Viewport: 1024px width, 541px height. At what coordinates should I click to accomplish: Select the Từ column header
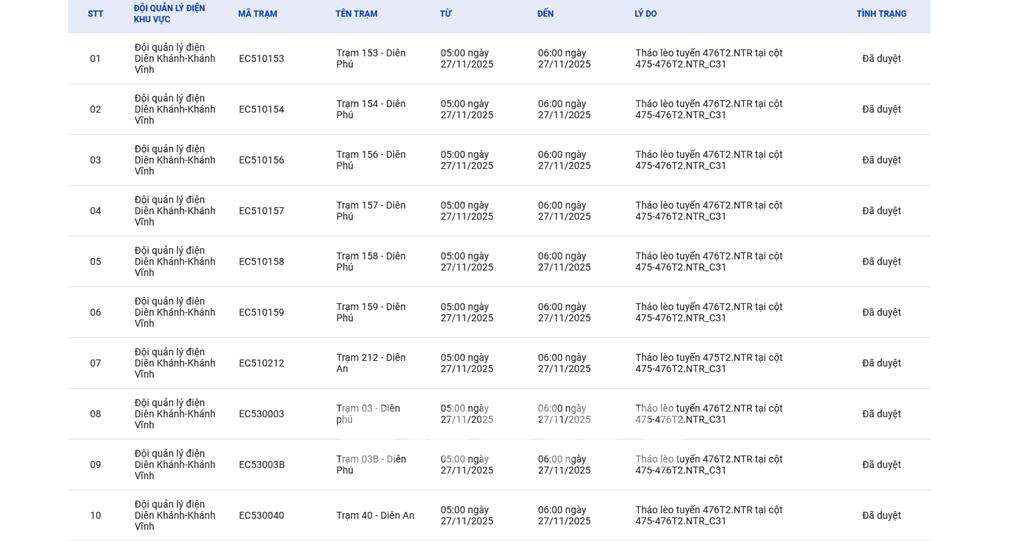pos(445,14)
